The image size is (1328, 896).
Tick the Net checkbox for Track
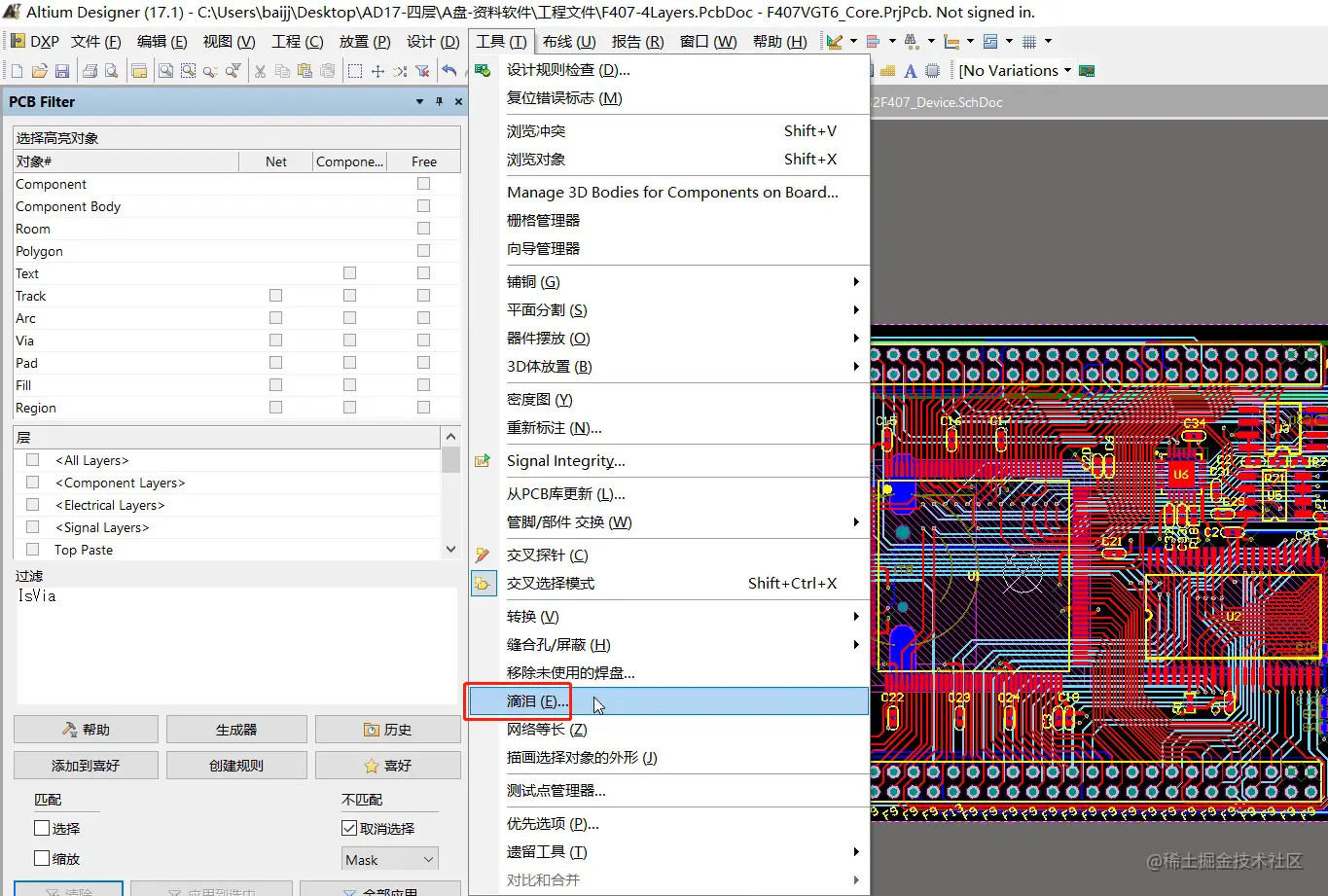[275, 296]
